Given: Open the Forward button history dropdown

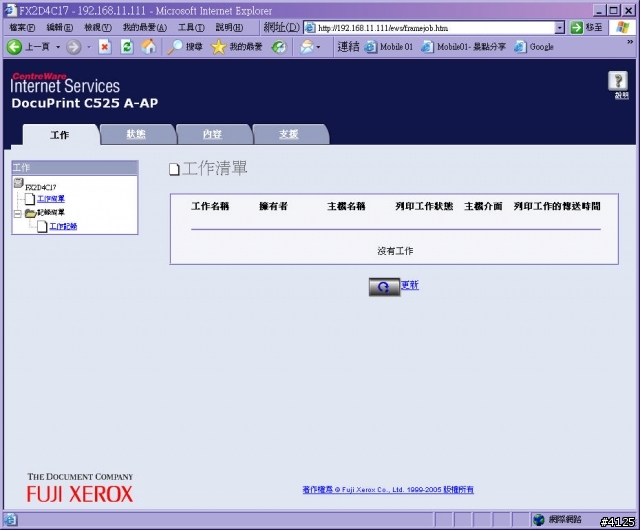Looking at the screenshot, I should click(89, 47).
